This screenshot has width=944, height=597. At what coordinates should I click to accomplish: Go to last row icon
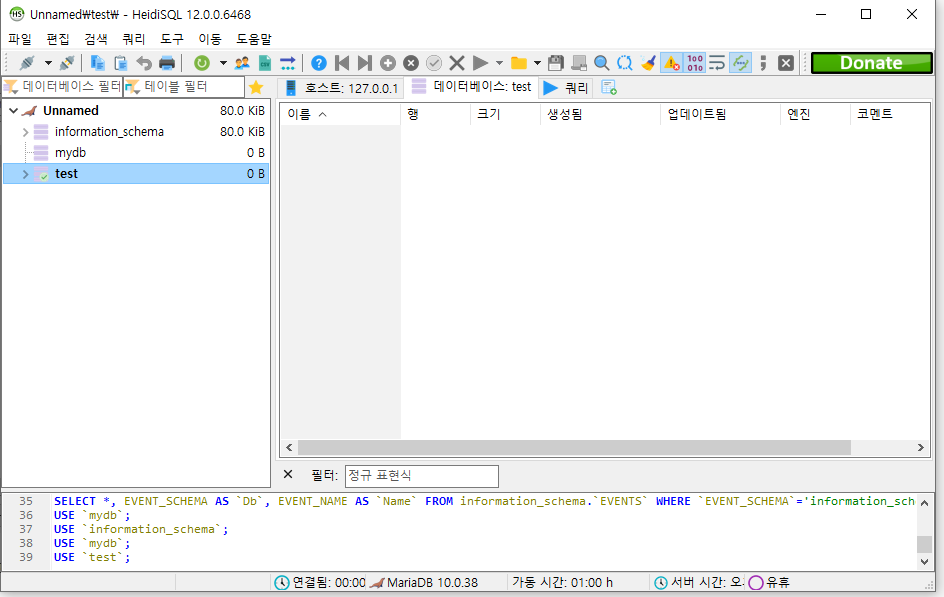point(365,63)
